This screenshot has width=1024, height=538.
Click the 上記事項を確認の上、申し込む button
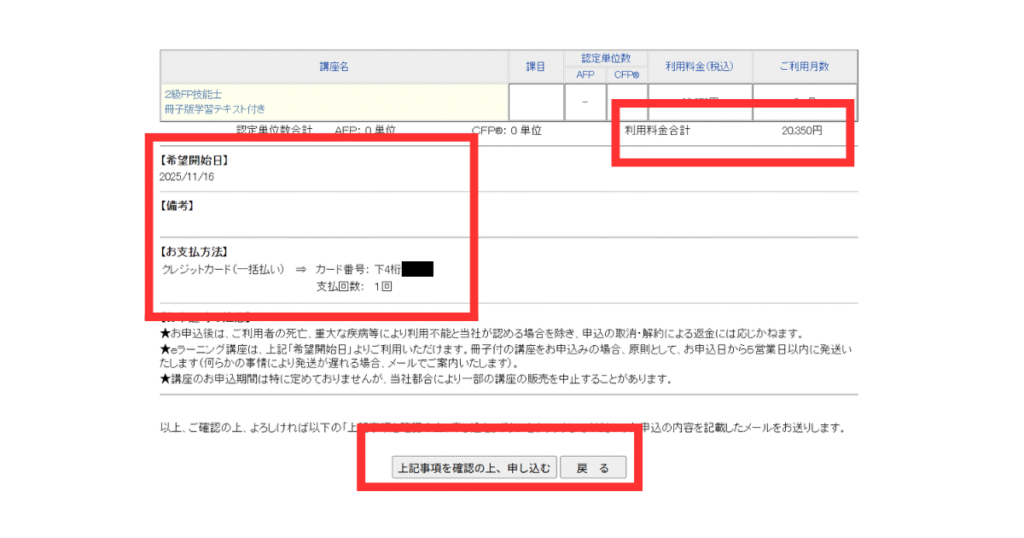coord(473,468)
